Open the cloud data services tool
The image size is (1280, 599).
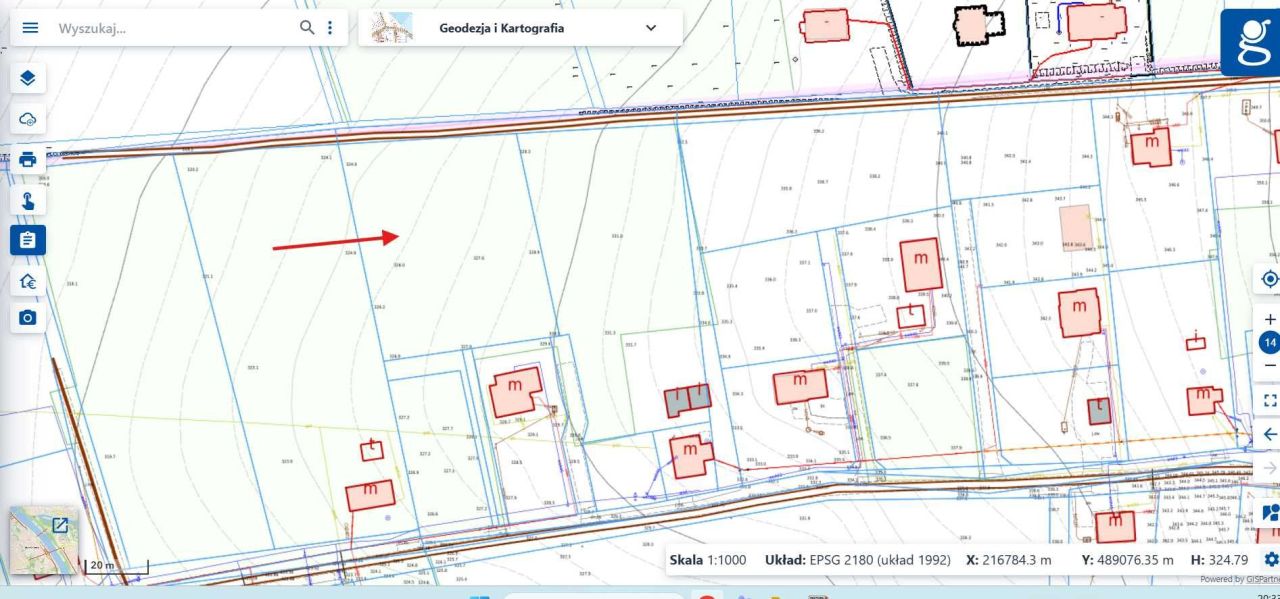pos(28,119)
